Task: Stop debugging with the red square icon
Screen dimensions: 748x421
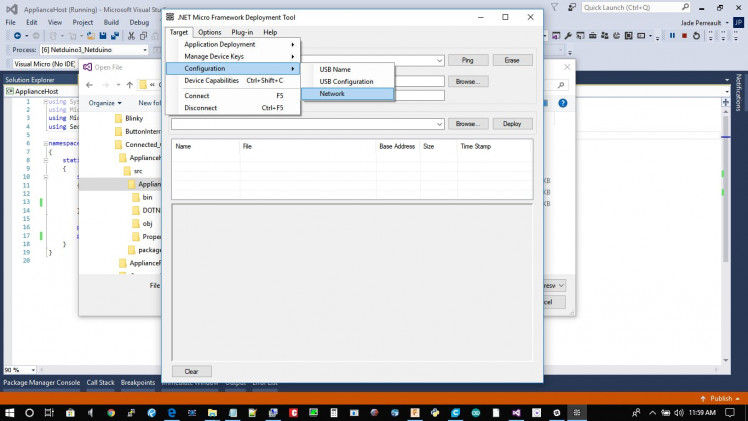Action: [x=685, y=36]
